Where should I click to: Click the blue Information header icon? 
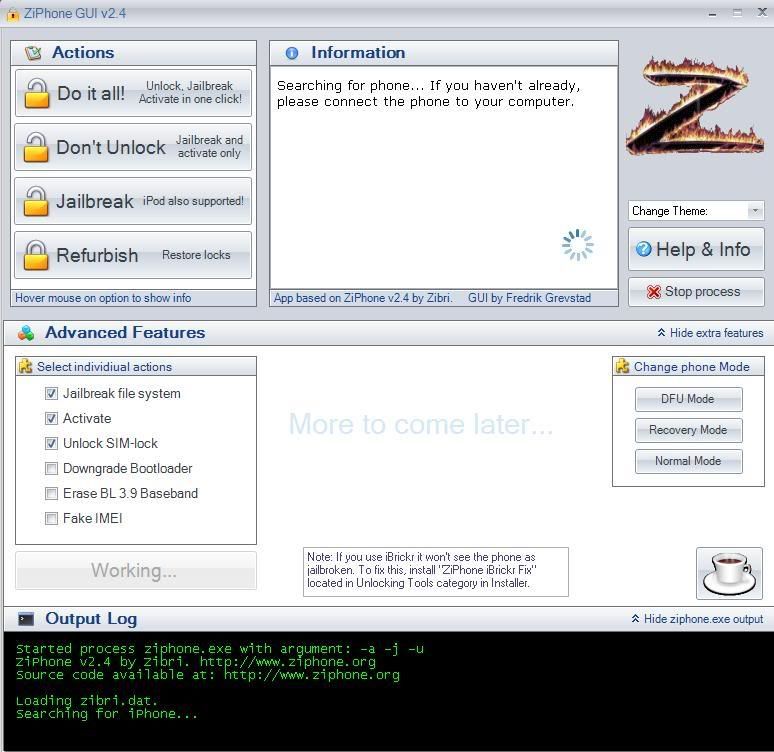(292, 53)
